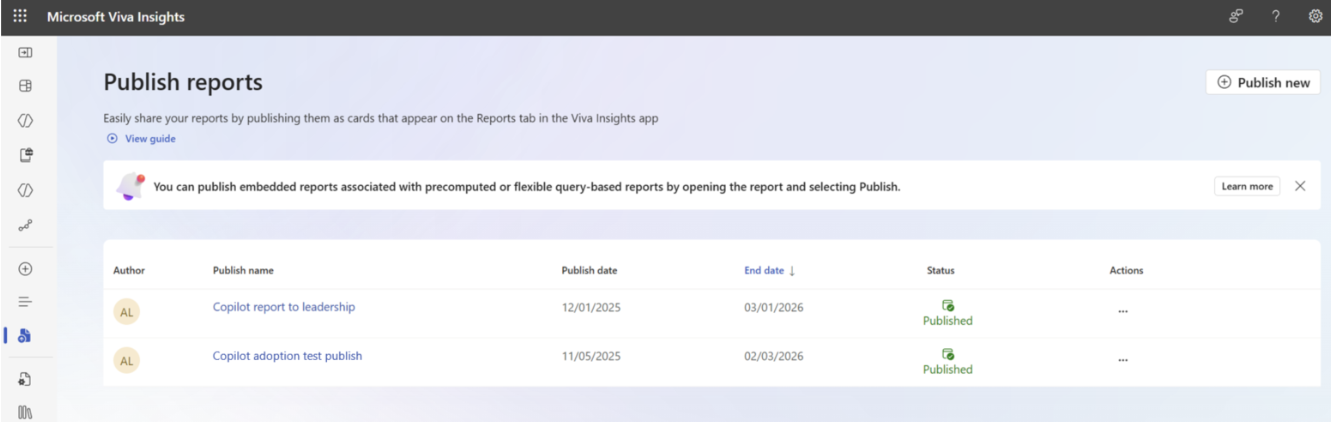Image resolution: width=1331 pixels, height=422 pixels.
Task: Click the code-brackets icon below the clipboard icon
Action: pyautogui.click(x=26, y=190)
